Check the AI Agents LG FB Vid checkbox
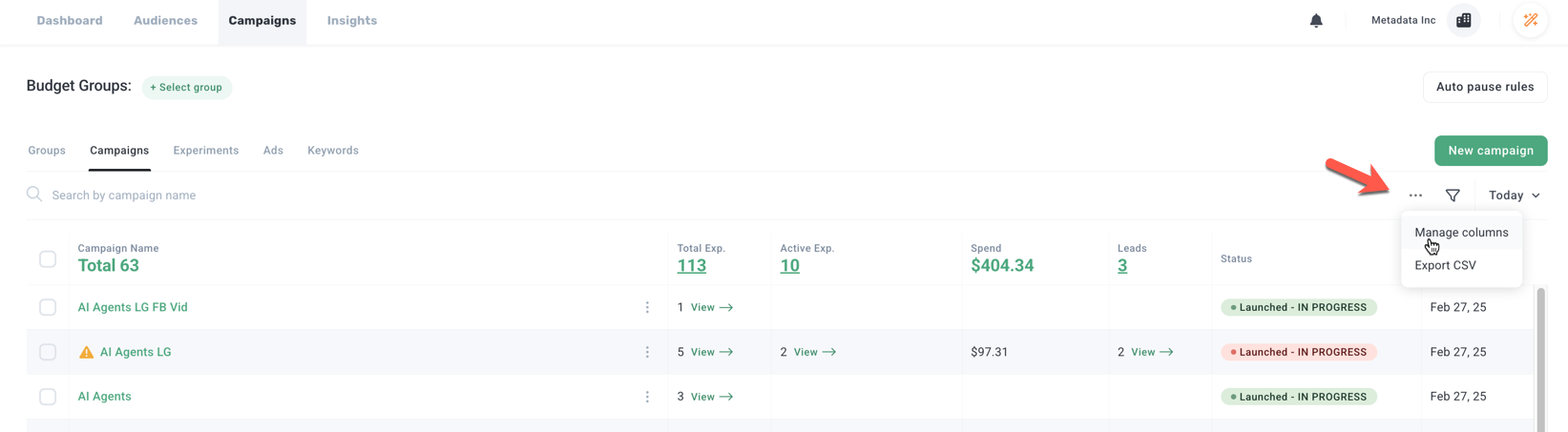Screen dimensions: 1568x432 coord(48,307)
